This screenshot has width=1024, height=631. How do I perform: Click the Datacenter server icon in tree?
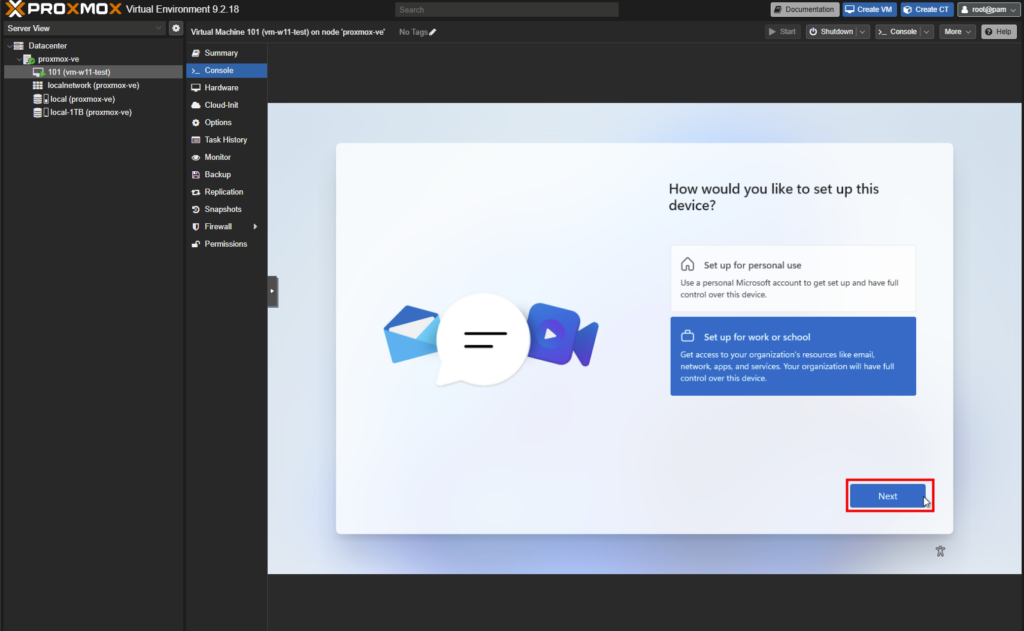point(19,46)
